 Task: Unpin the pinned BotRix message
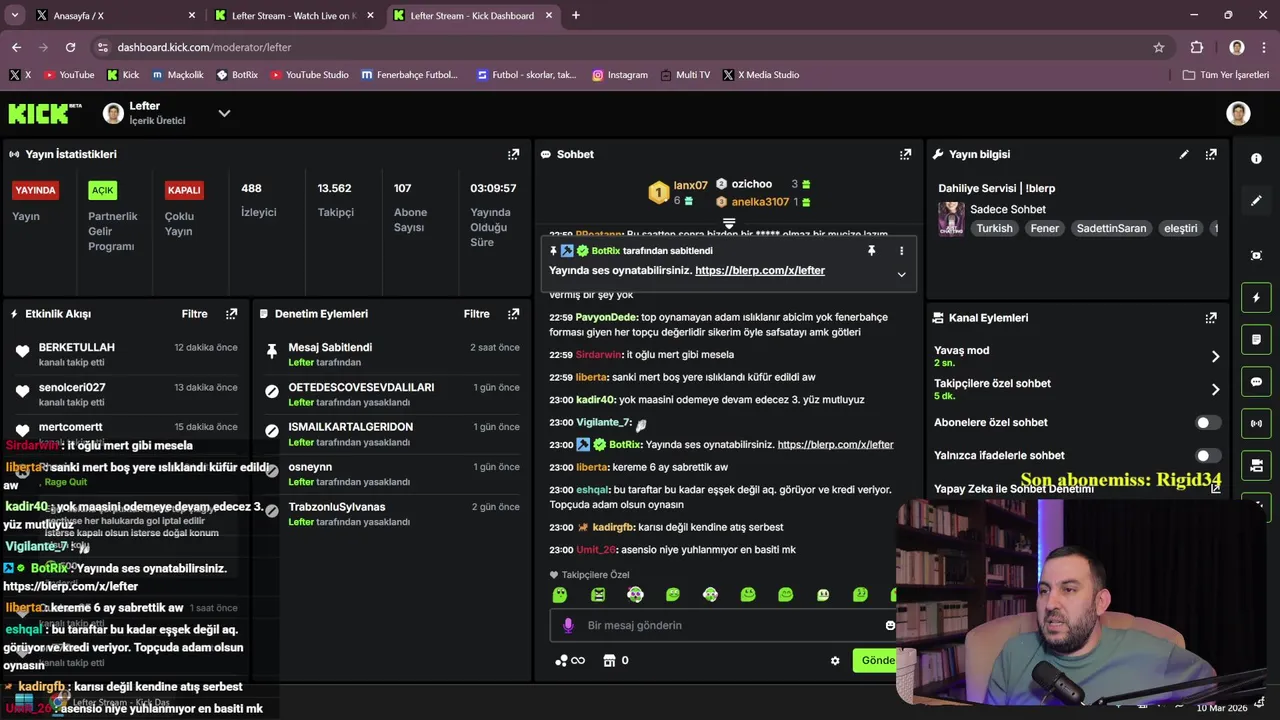point(871,251)
